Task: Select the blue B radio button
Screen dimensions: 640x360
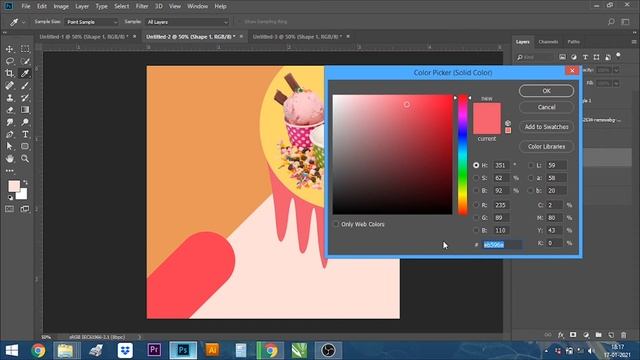Action: pos(476,230)
